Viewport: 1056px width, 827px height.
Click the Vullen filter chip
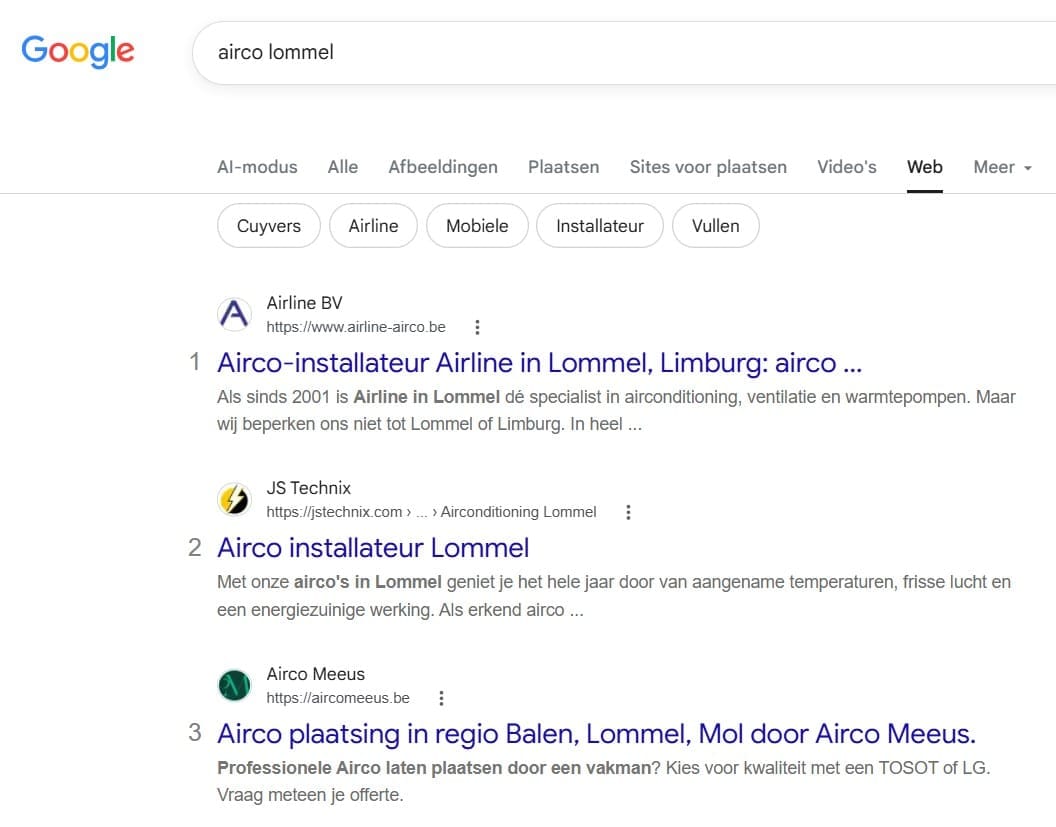coord(715,226)
